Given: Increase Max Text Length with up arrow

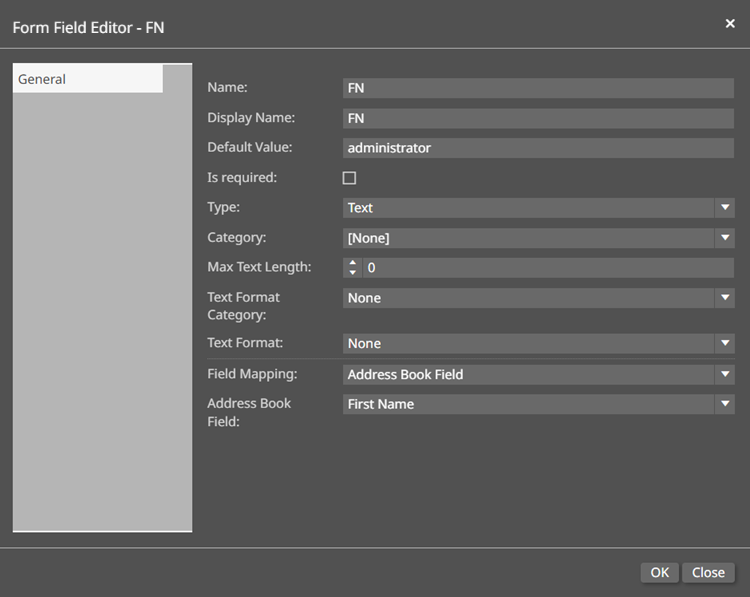Looking at the screenshot, I should click(x=352, y=263).
